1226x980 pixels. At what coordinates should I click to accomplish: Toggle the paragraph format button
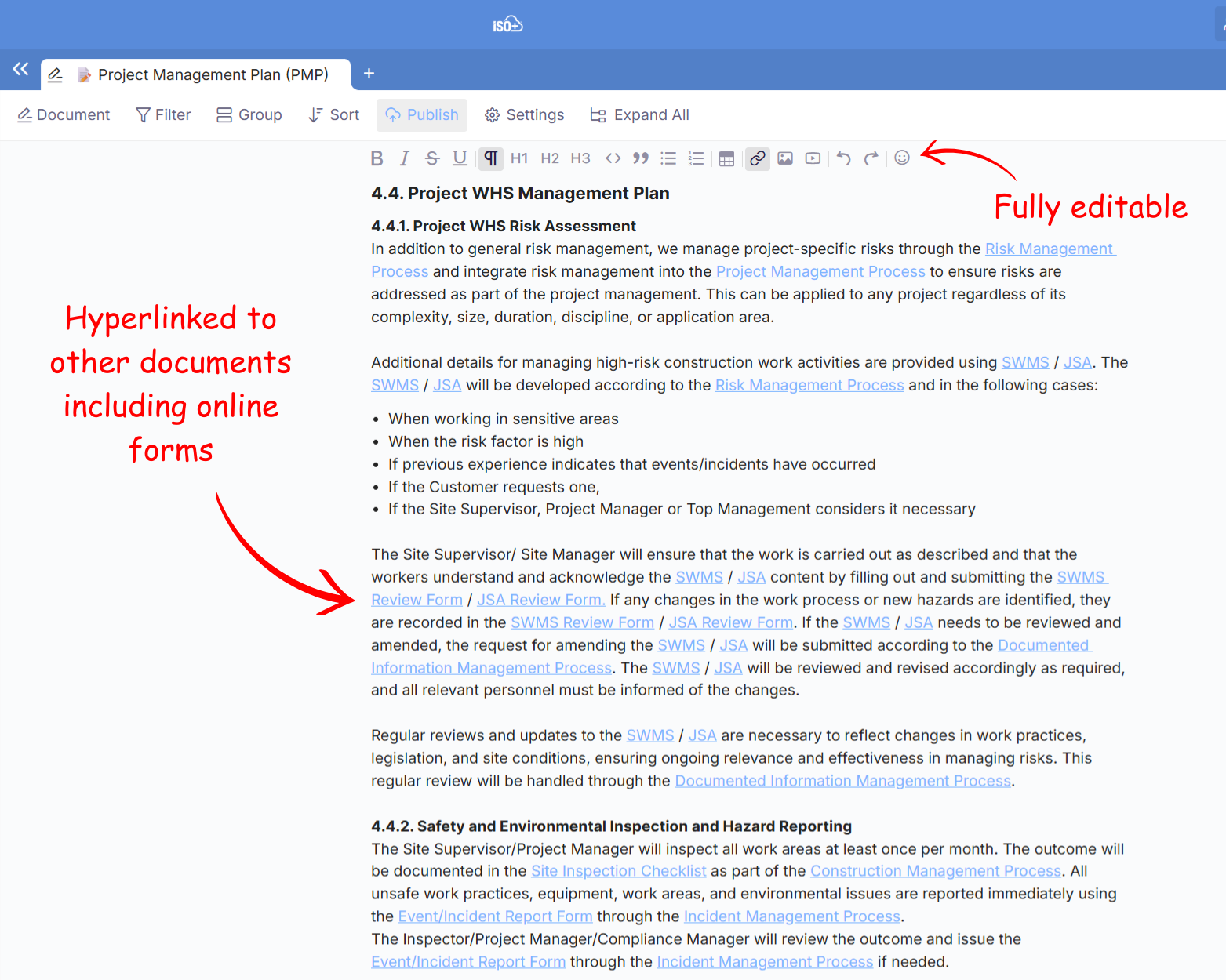490,158
